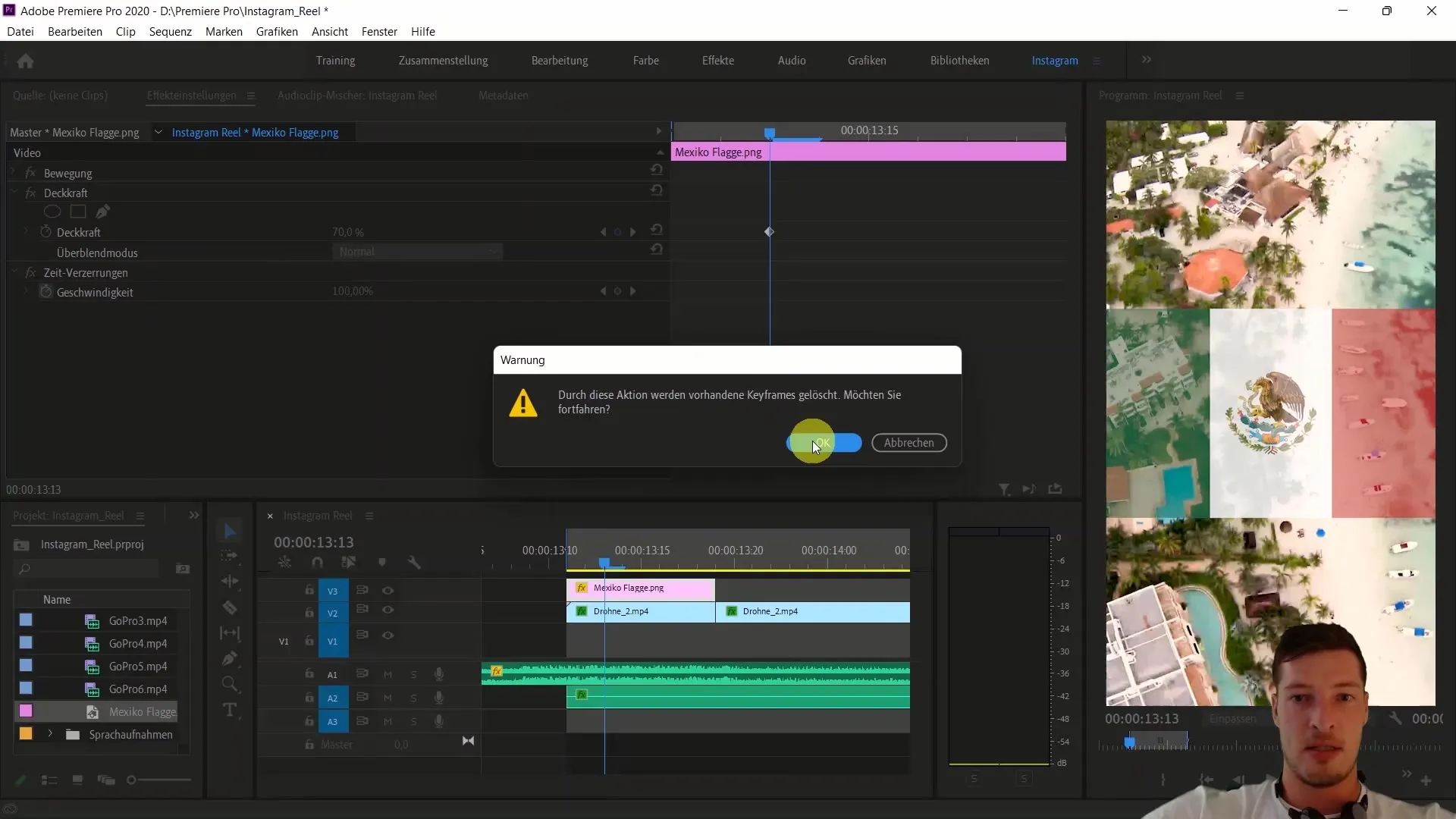Toggle V3 track output eye
This screenshot has width=1456, height=819.
coord(388,590)
